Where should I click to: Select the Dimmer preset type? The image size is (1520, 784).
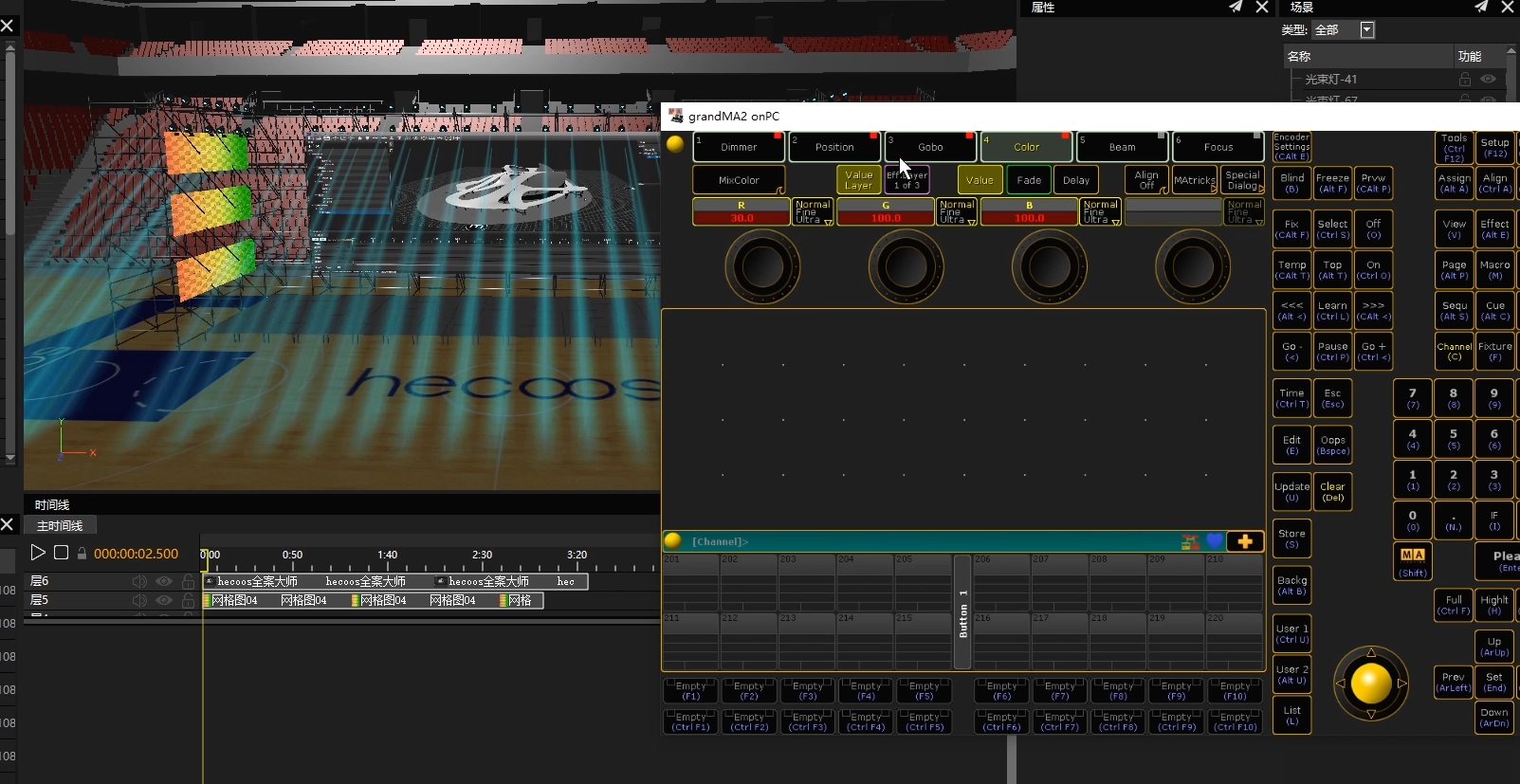click(739, 147)
